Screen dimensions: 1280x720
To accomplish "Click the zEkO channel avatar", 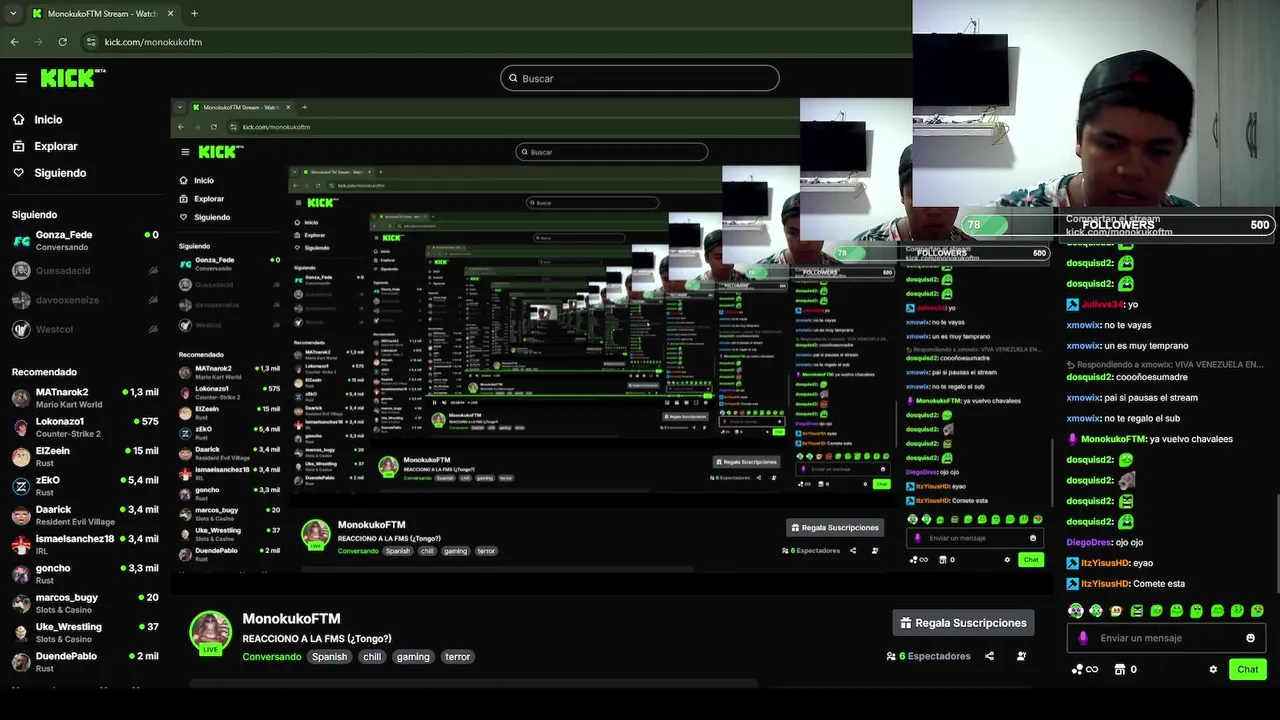I will pyautogui.click(x=21, y=486).
